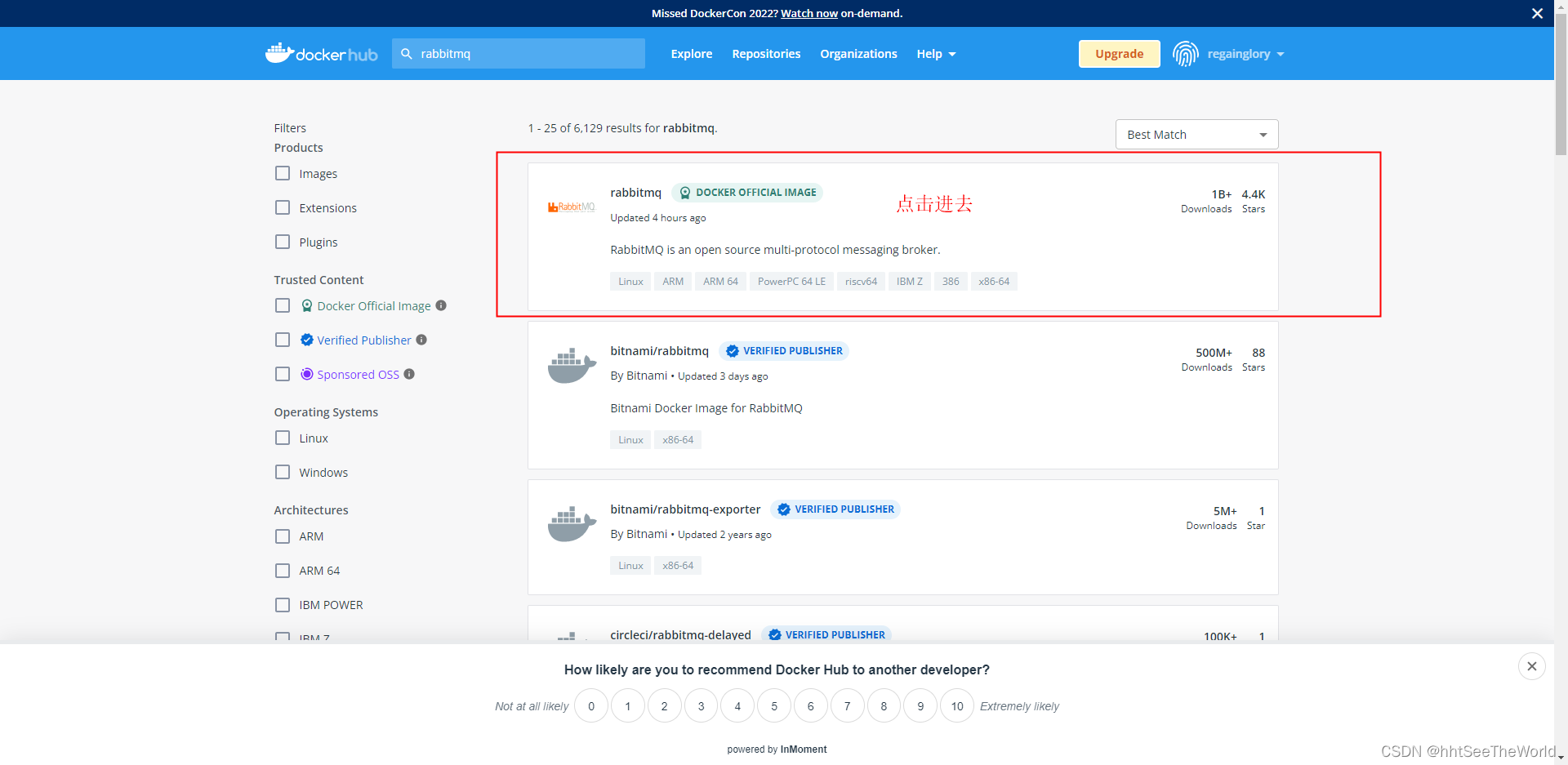This screenshot has width=1568, height=765.
Task: Click the Bitnami publisher link under bitnami/rabbitmq
Action: (647, 376)
